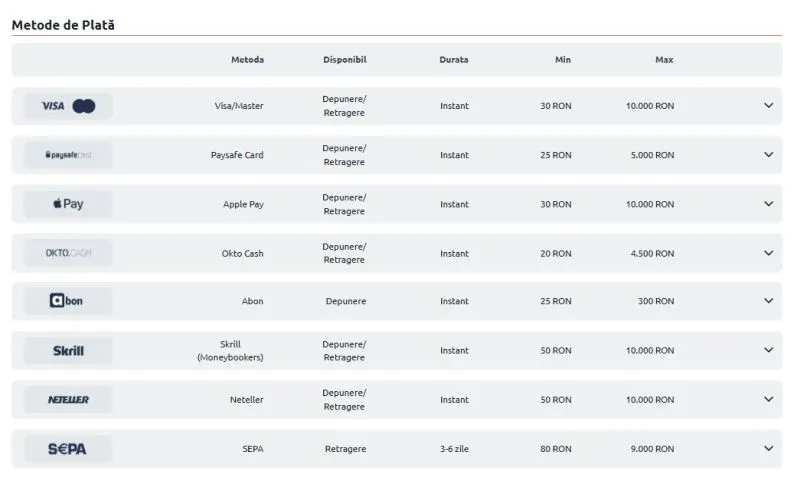Click the Paysafecard logo
Screen dimensions: 800x485
[68, 155]
